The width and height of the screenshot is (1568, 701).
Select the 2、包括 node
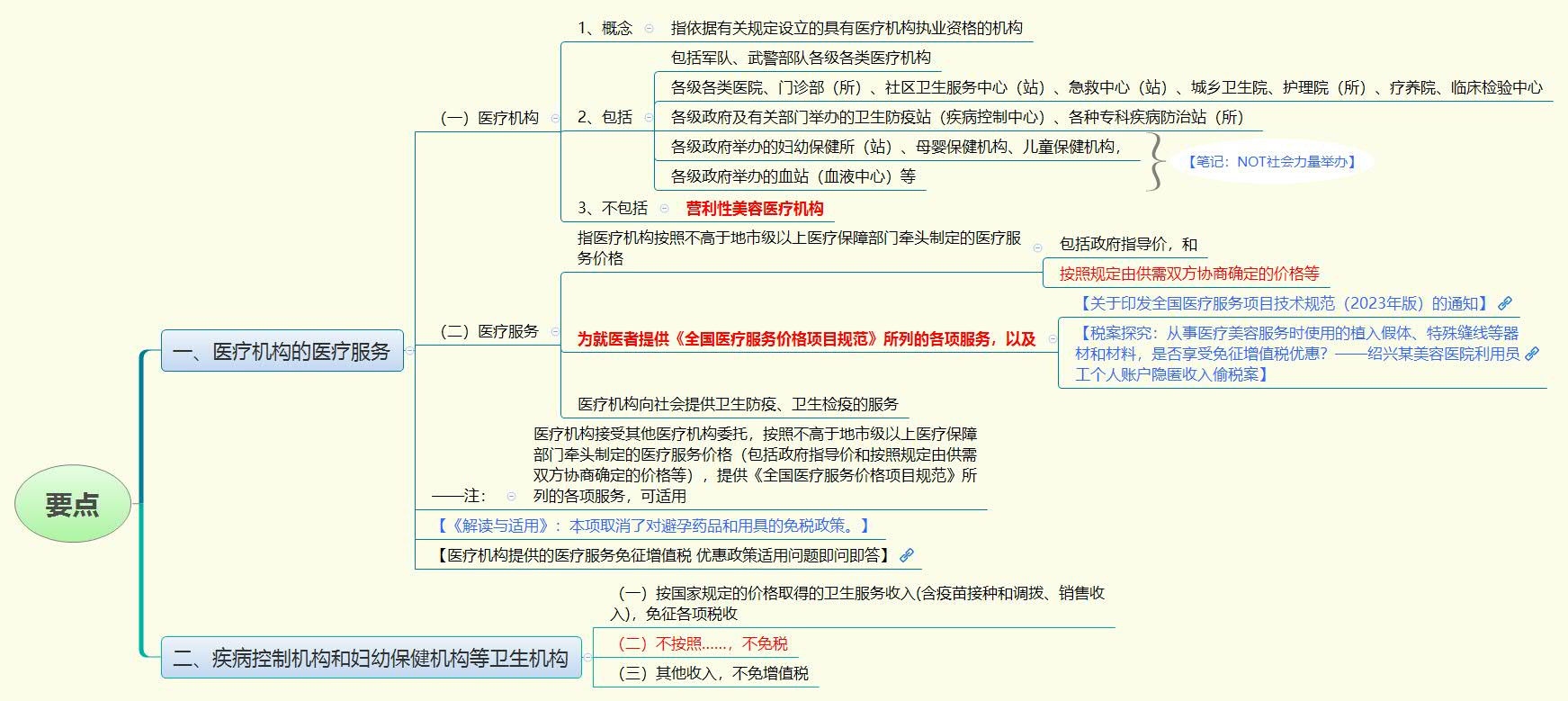coord(605,117)
